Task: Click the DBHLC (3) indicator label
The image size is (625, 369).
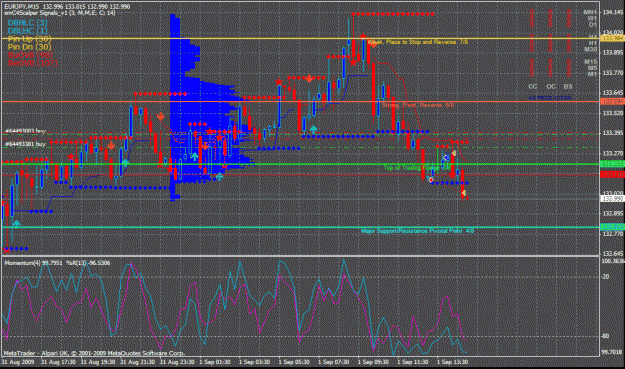Action: click(x=28, y=23)
